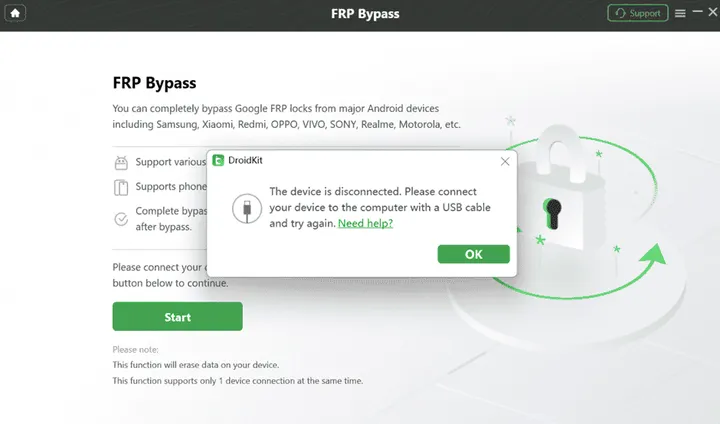Open the Need help? link

[x=365, y=223]
